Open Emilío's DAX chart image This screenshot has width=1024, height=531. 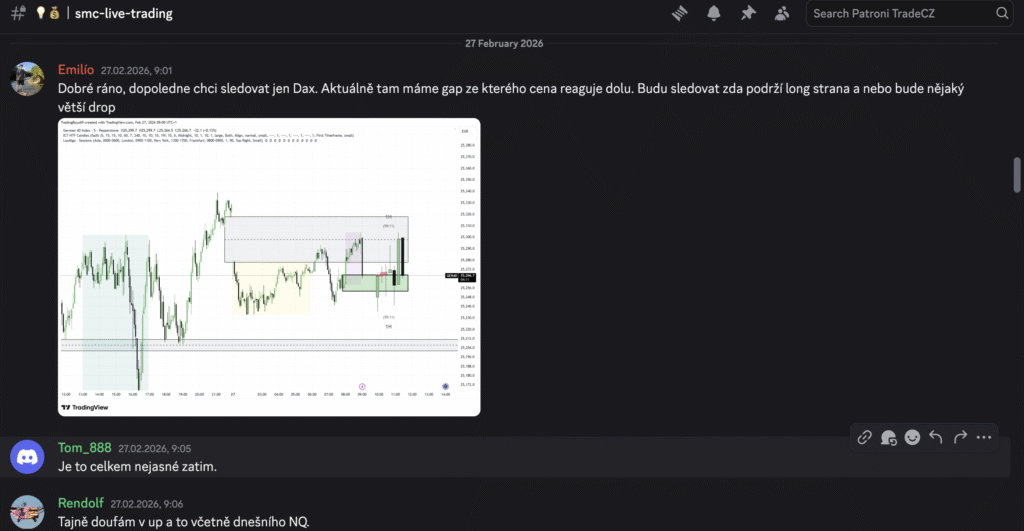[269, 266]
